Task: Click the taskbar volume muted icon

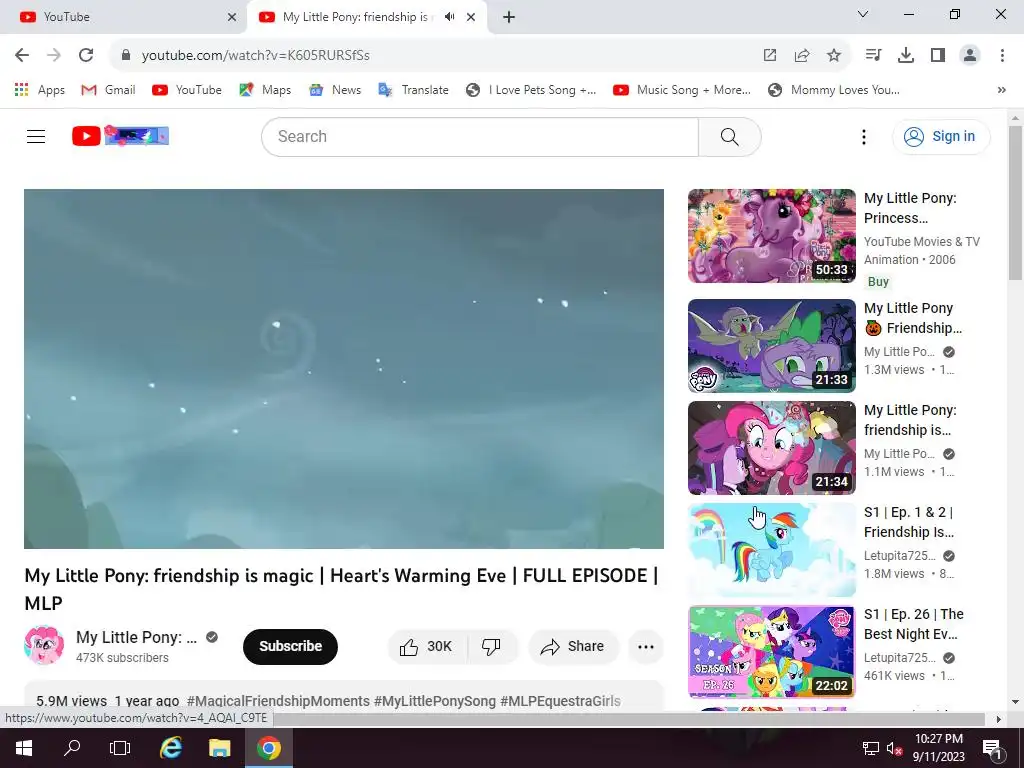Action: point(894,749)
